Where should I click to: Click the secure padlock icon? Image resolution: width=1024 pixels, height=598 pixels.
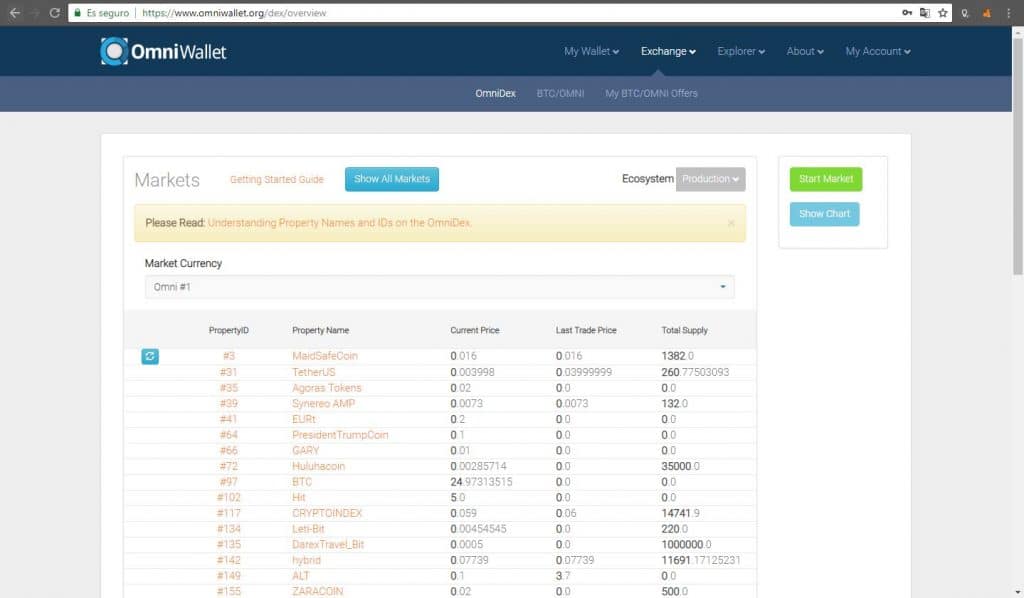(77, 12)
